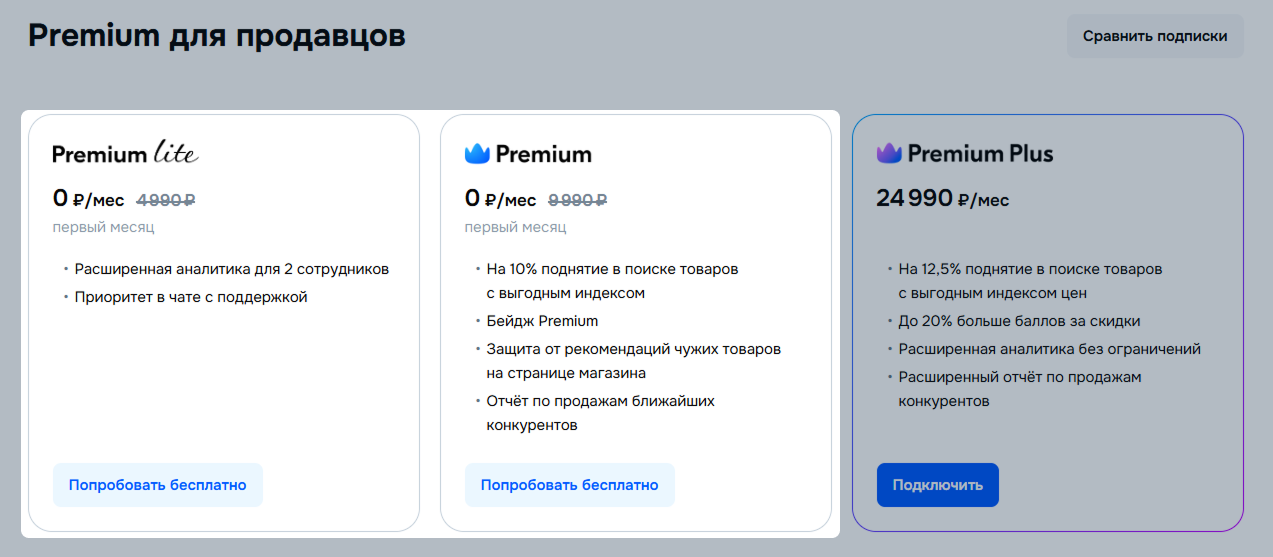This screenshot has width=1273, height=557.
Task: Click Расширенная аналитика без ограничений item
Action: pyautogui.click(x=1050, y=349)
